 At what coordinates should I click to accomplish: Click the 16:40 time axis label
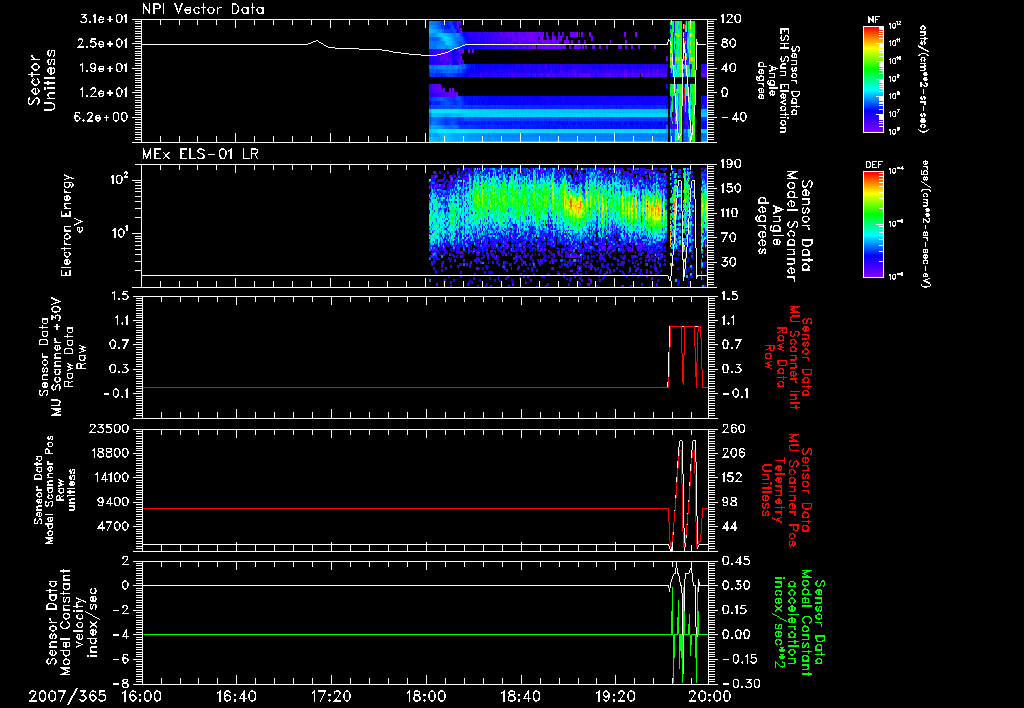click(236, 696)
